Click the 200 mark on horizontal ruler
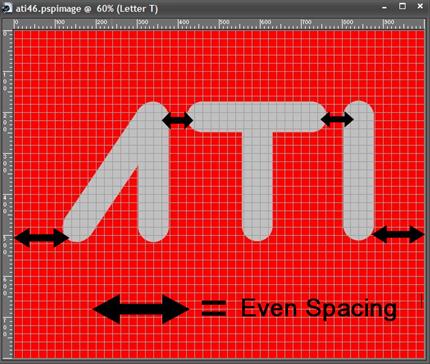Viewport: 430px width, 364px height. coord(101,23)
